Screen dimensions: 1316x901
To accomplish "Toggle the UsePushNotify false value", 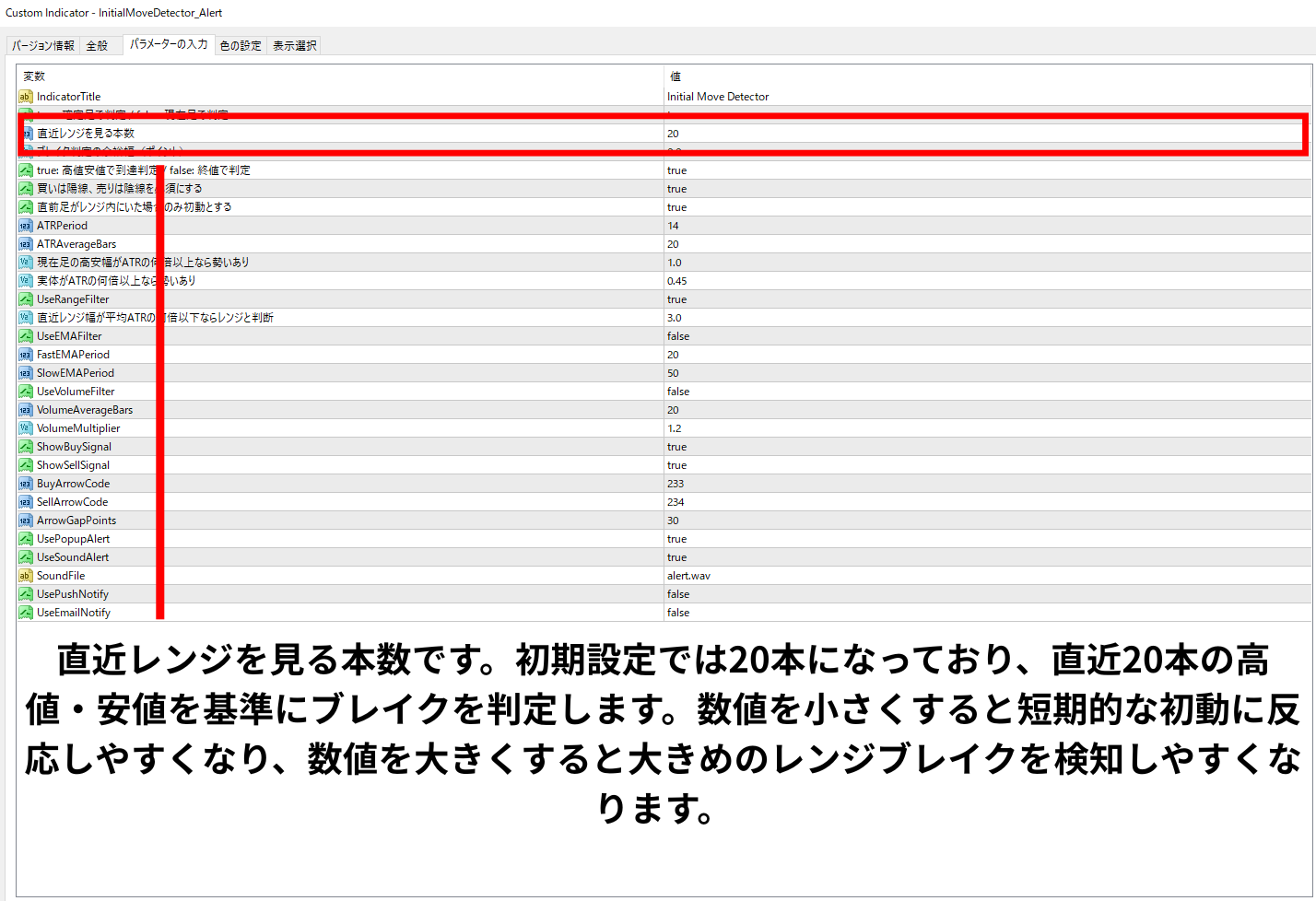I will pos(678,594).
